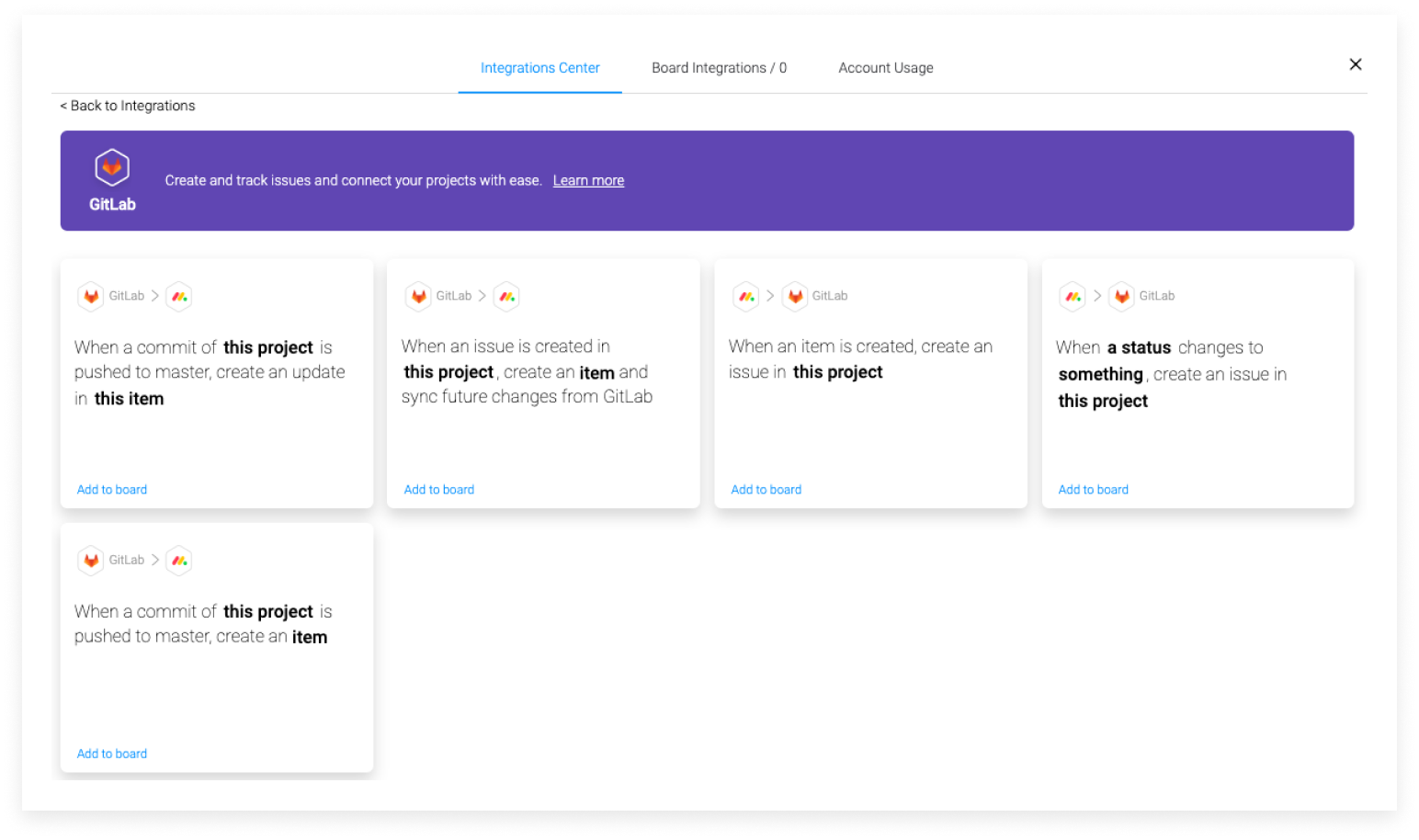Add the issue sync recipe to board

(438, 489)
